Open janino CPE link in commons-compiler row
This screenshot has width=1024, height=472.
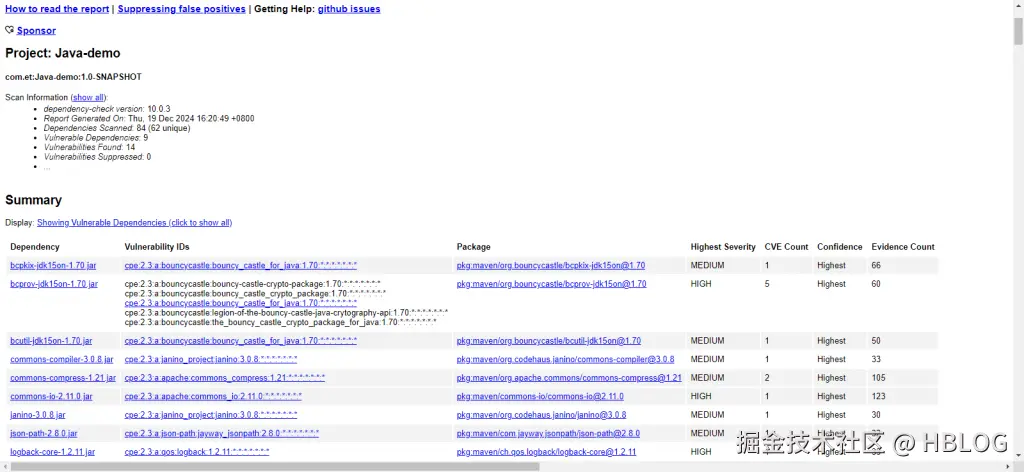[211, 359]
